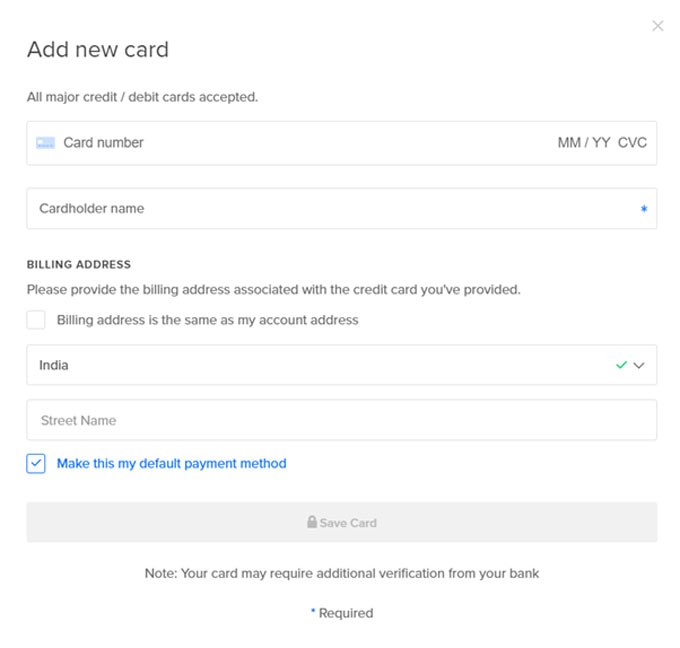Click the BILLING ADDRESS section header
The height and width of the screenshot is (648, 680).
tap(79, 264)
